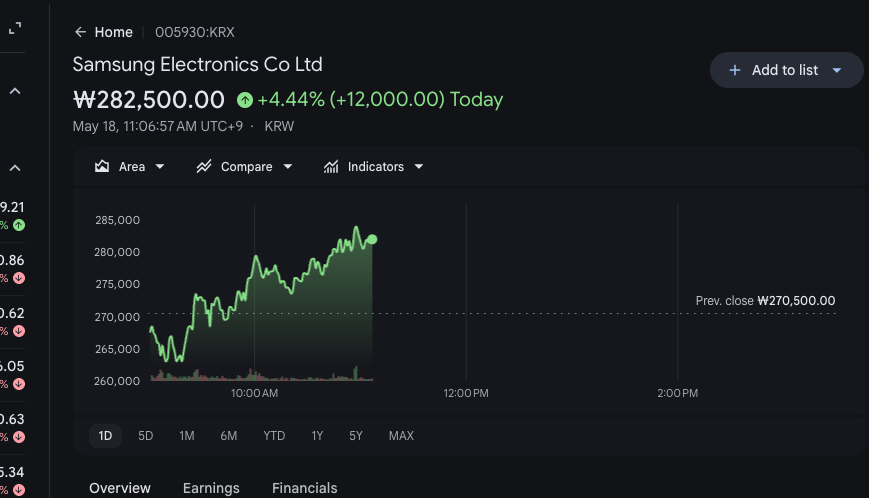Image resolution: width=869 pixels, height=498 pixels.
Task: Switch to the Overview tab
Action: click(x=120, y=488)
